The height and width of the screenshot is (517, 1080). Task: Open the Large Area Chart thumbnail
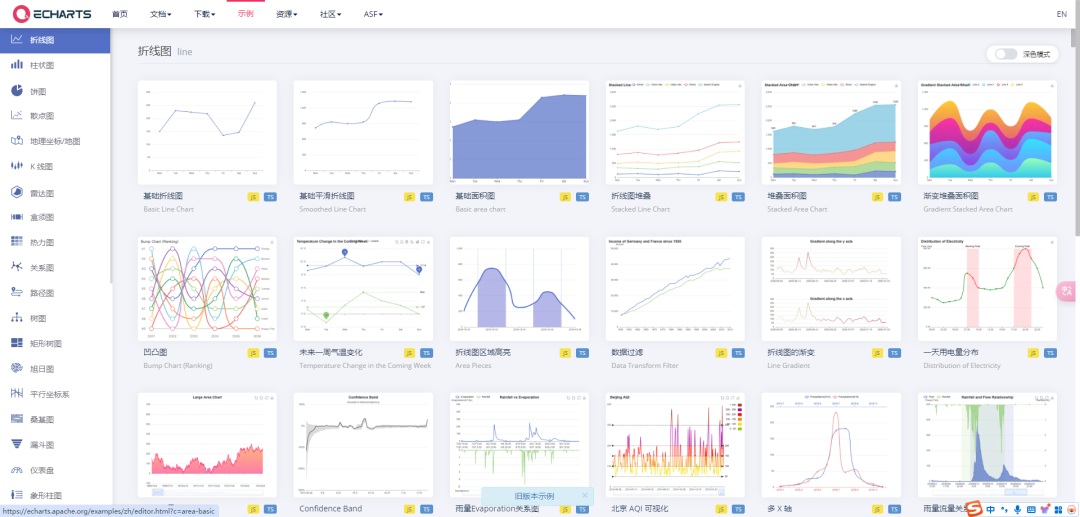point(207,445)
